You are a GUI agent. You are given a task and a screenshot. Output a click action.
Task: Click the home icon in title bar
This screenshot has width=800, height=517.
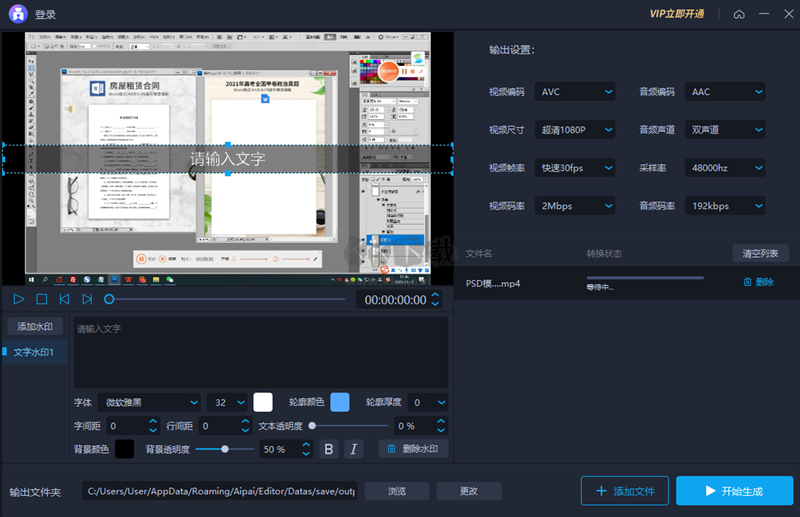(739, 15)
